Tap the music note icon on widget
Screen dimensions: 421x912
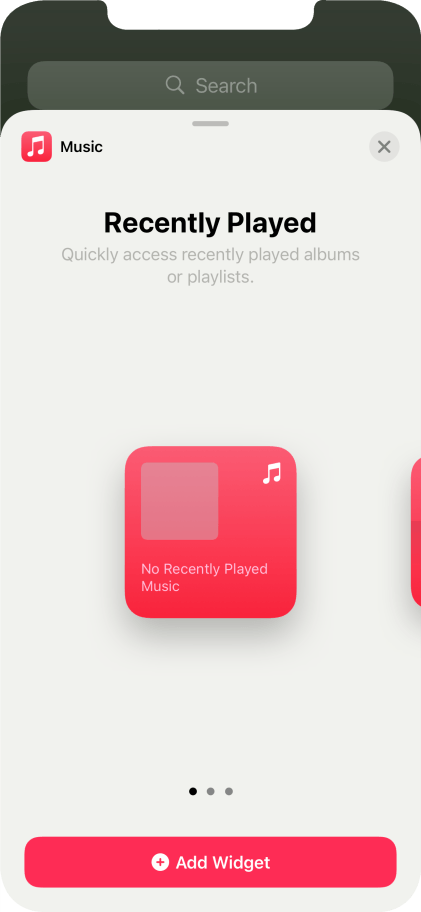[272, 473]
